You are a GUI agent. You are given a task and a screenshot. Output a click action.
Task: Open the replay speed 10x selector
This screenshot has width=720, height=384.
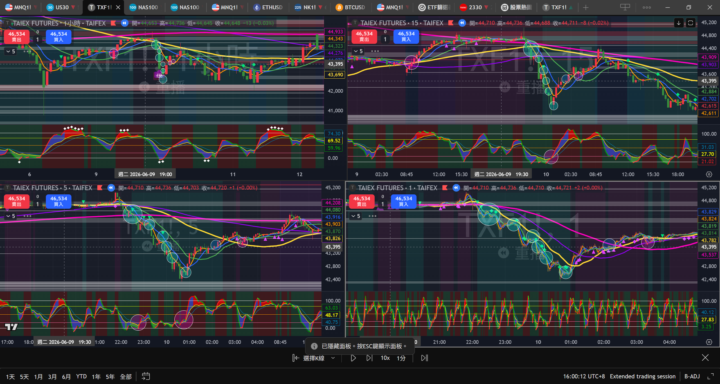coord(385,358)
